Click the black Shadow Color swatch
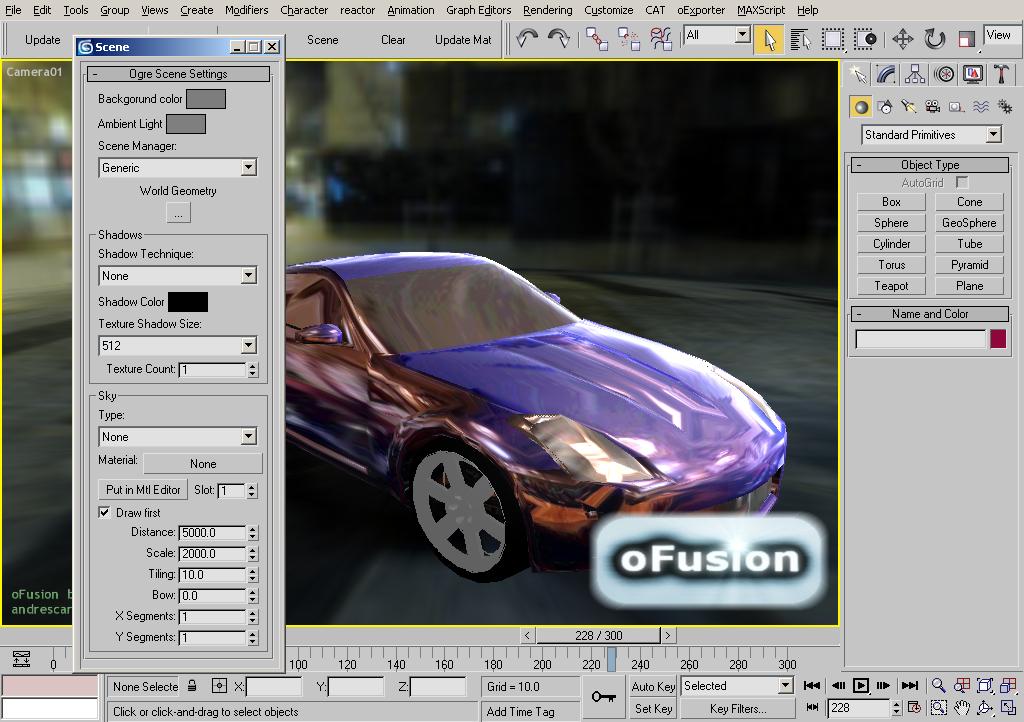The image size is (1024, 722). [x=188, y=302]
